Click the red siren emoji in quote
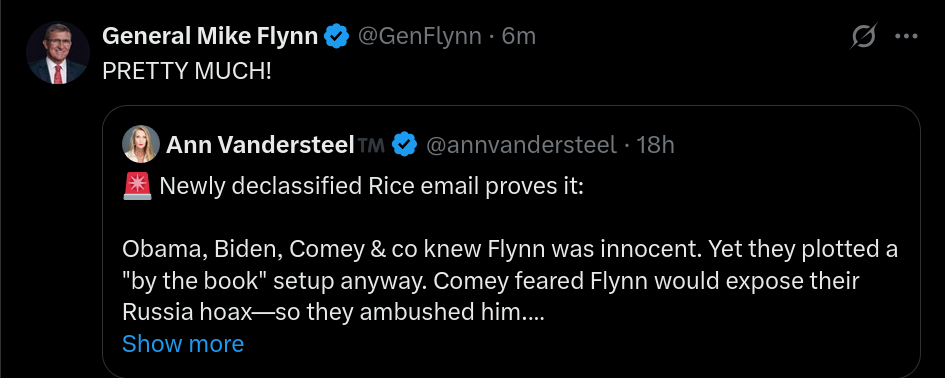This screenshot has width=945, height=378. (137, 186)
